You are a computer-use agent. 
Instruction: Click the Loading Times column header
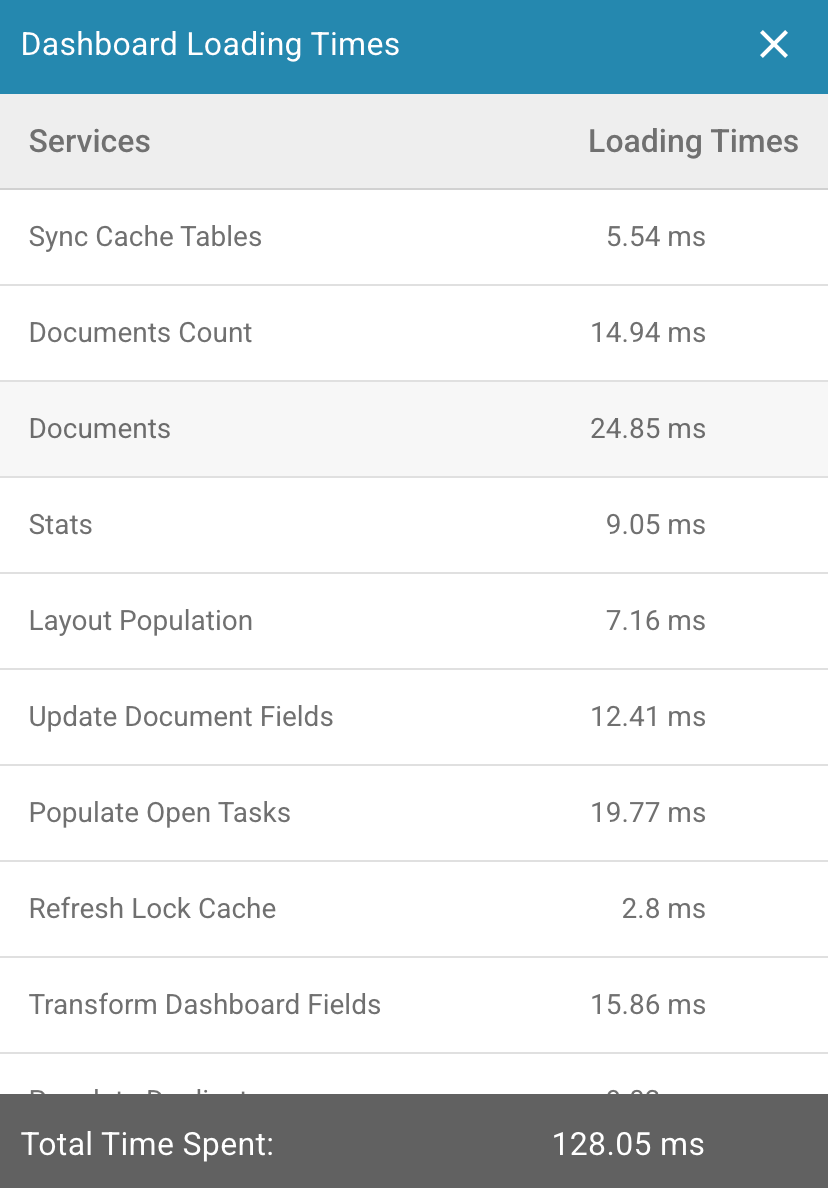point(692,141)
